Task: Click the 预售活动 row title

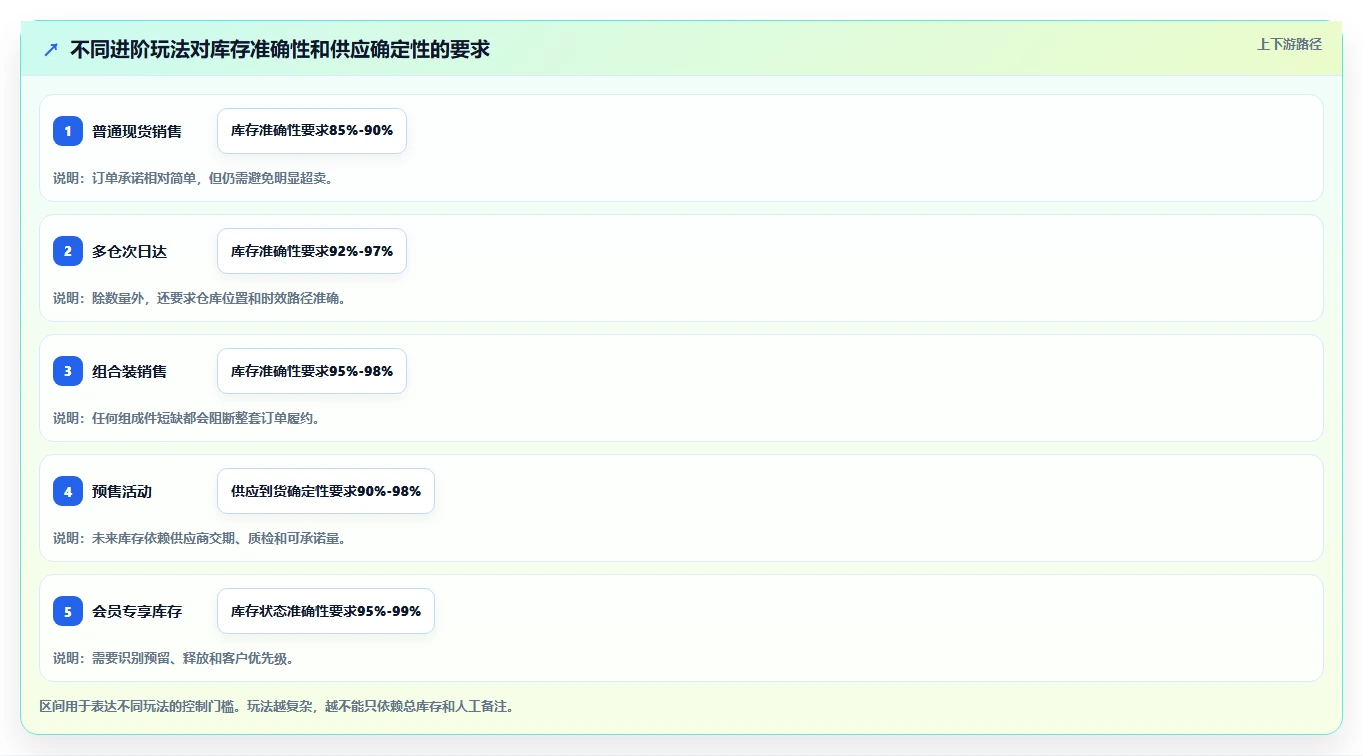Action: coord(122,491)
